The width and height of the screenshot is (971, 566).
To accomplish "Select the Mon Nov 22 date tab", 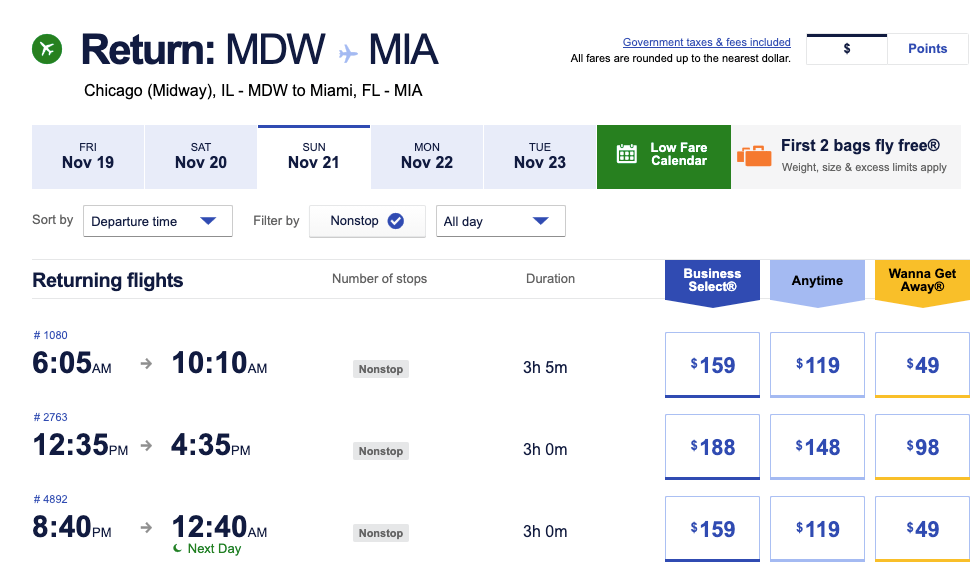I will click(427, 156).
